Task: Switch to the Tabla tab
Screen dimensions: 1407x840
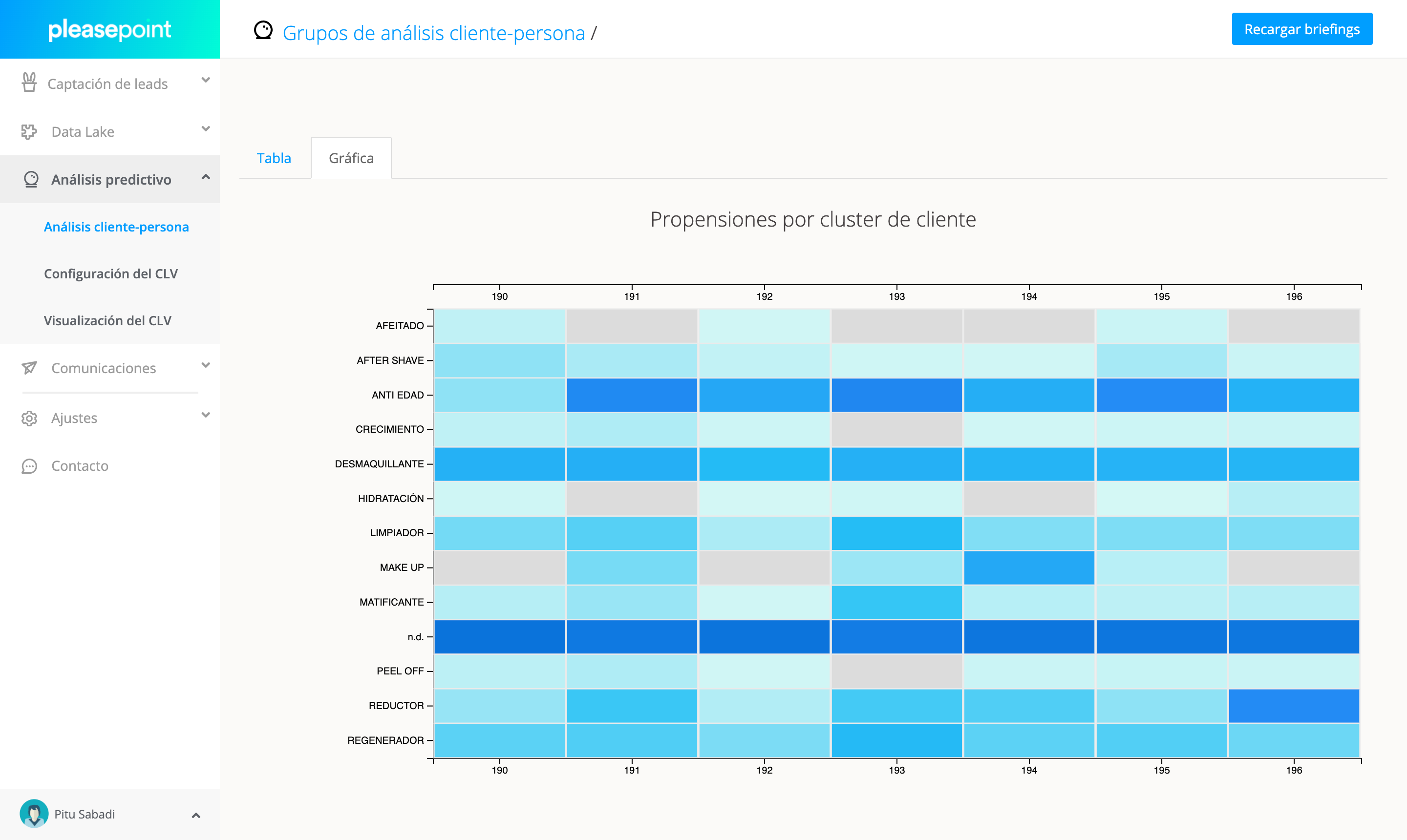Action: pyautogui.click(x=274, y=158)
